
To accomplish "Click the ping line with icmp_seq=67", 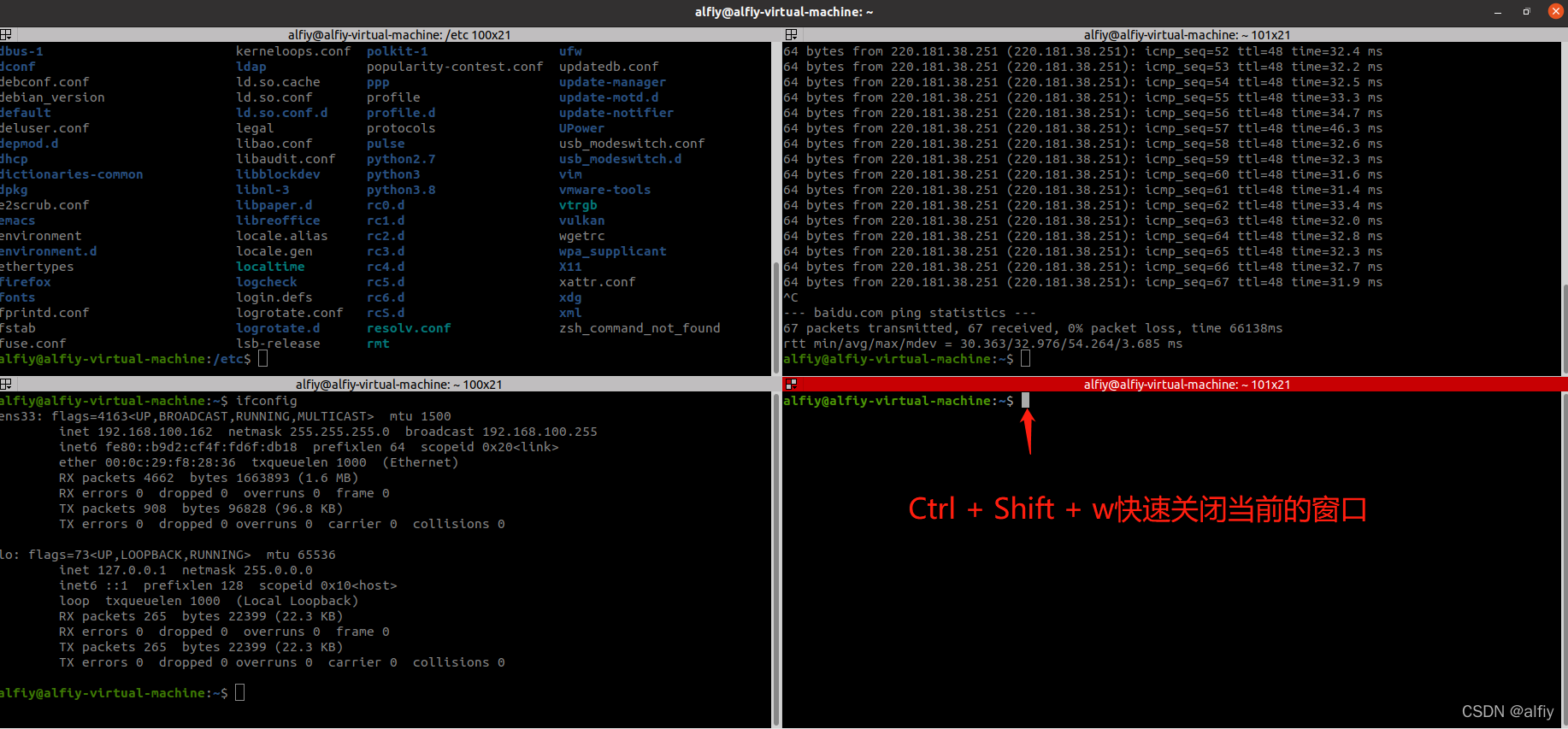I will tap(1082, 282).
